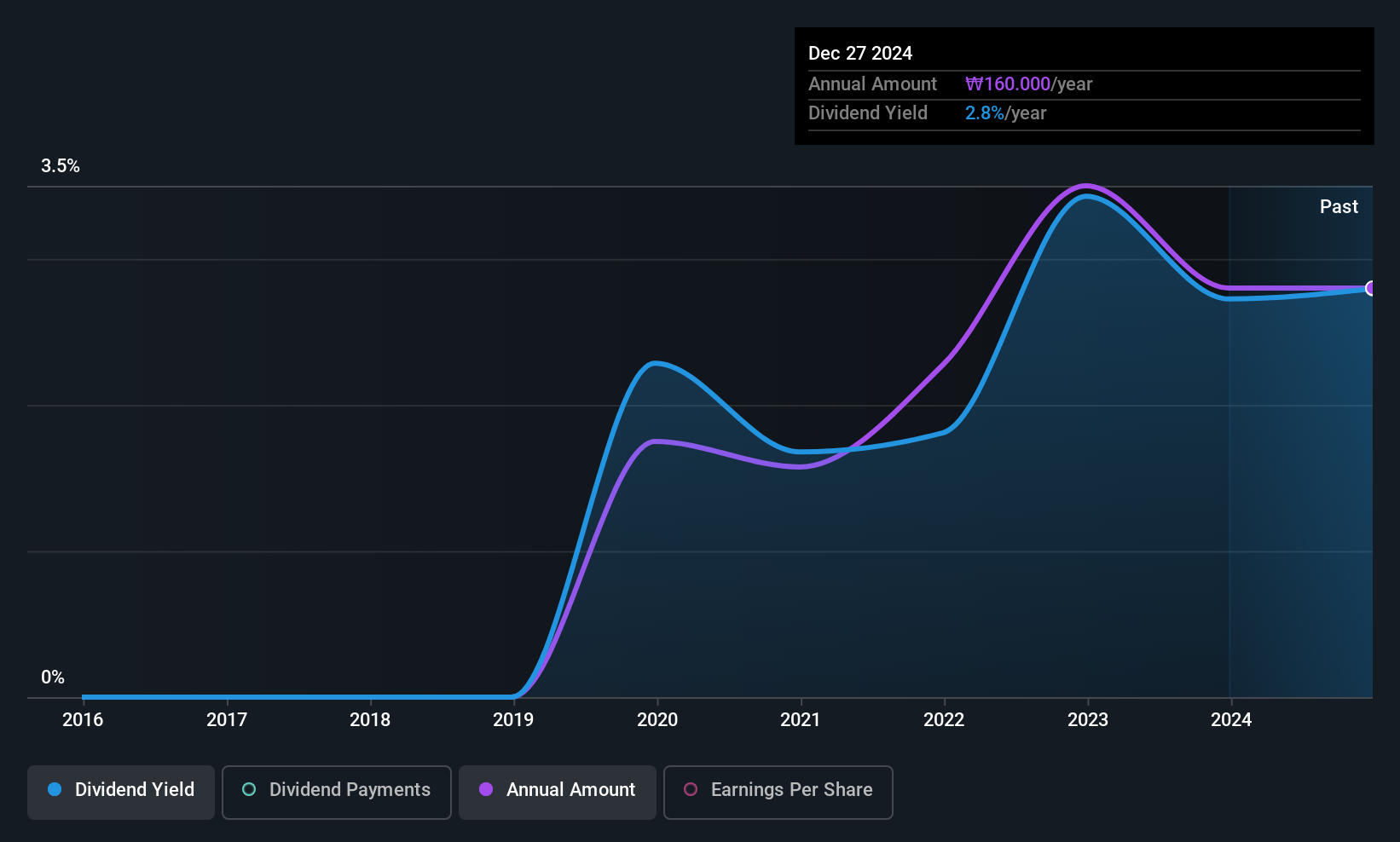
Task: Show the Earnings Per Share series
Action: tap(778, 792)
